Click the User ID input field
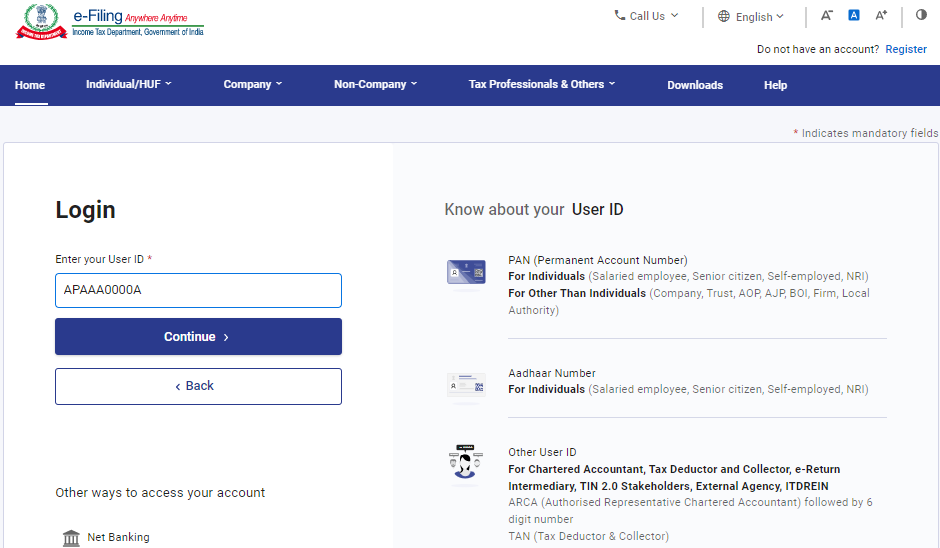The height and width of the screenshot is (548, 940). [x=198, y=291]
